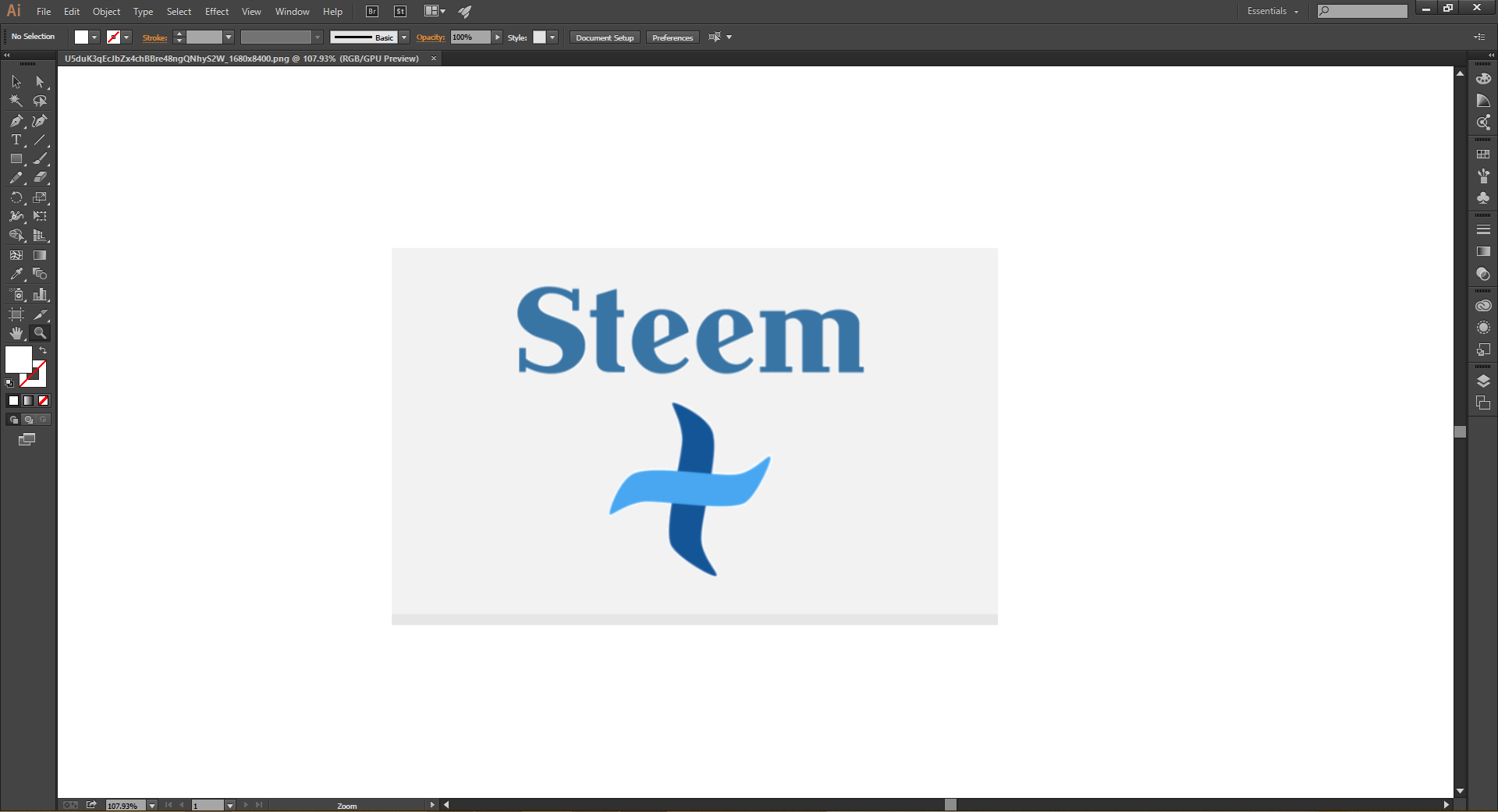Open the Color Guide panel

[x=1483, y=101]
